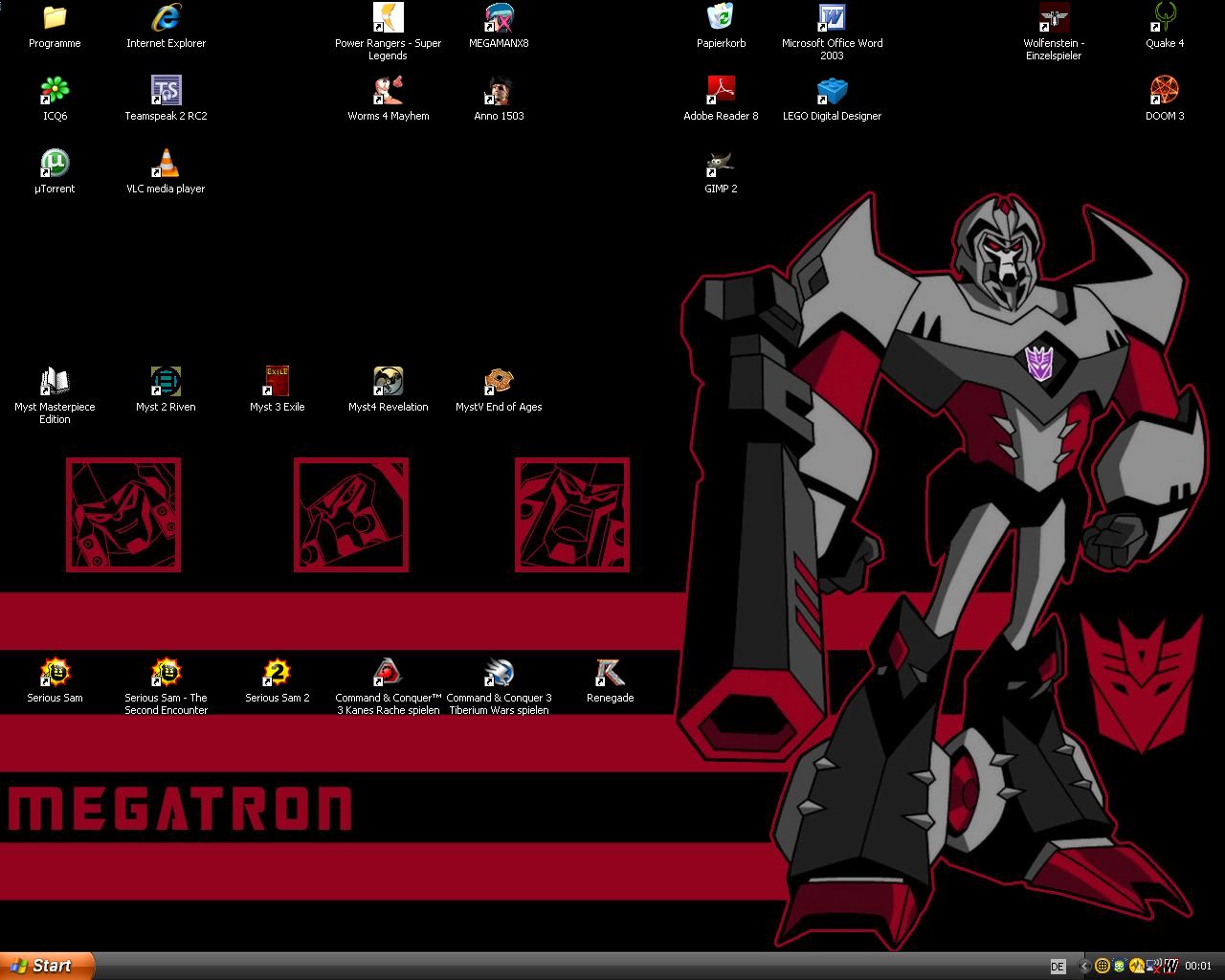Click the yellow warning tray icon
1225x980 pixels.
point(1137,967)
